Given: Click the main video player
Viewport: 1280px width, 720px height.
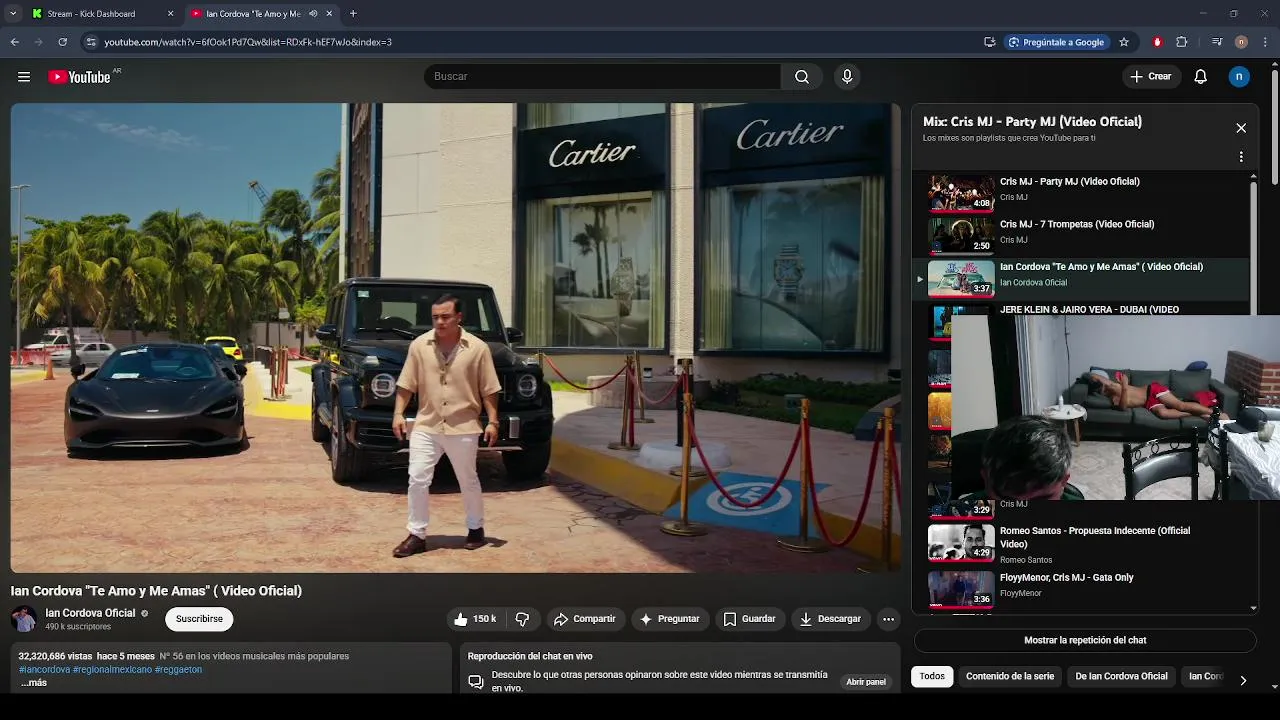Looking at the screenshot, I should point(455,338).
